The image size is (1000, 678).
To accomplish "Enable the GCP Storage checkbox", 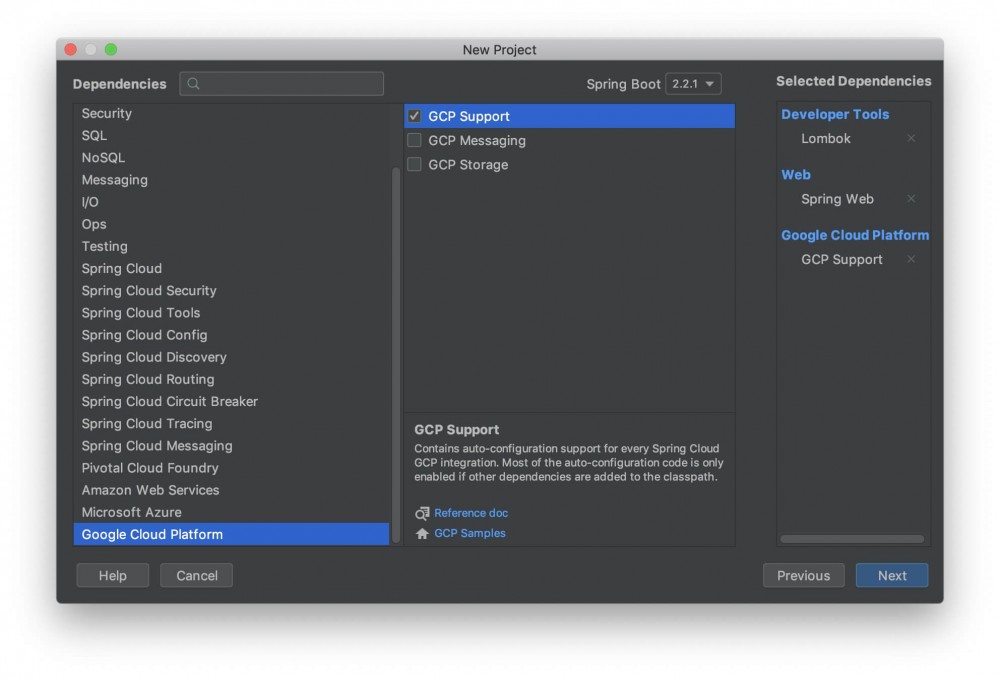I will [414, 165].
